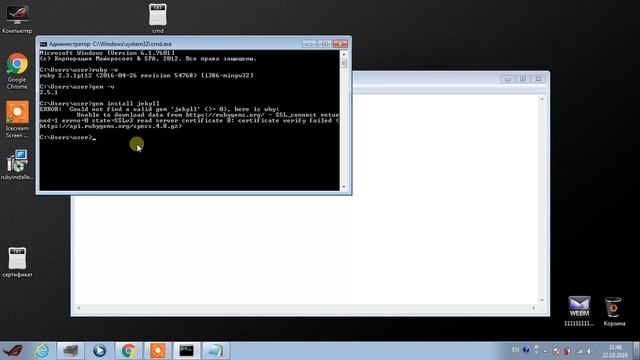Click the '2.5.1' gem version output
Screen dimensions: 640x360
pyautogui.click(x=49, y=92)
